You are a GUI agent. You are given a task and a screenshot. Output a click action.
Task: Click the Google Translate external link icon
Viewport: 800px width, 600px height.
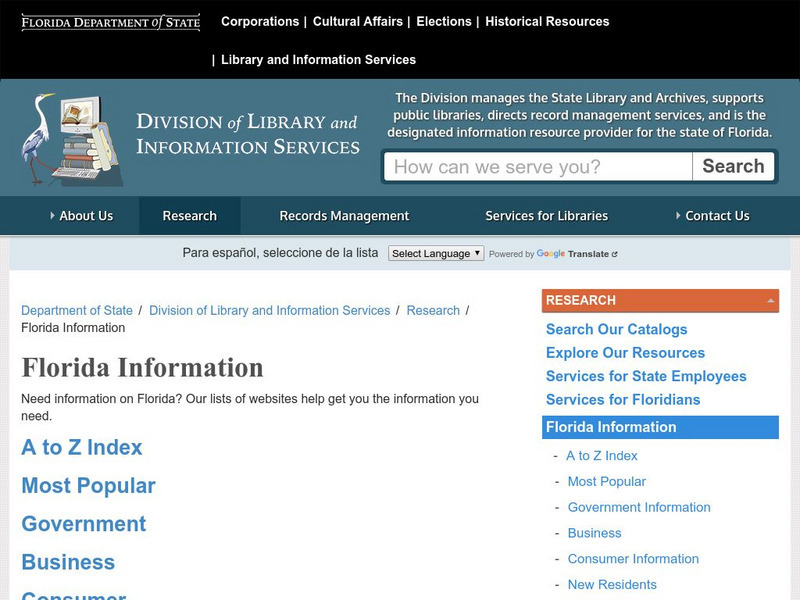click(614, 255)
